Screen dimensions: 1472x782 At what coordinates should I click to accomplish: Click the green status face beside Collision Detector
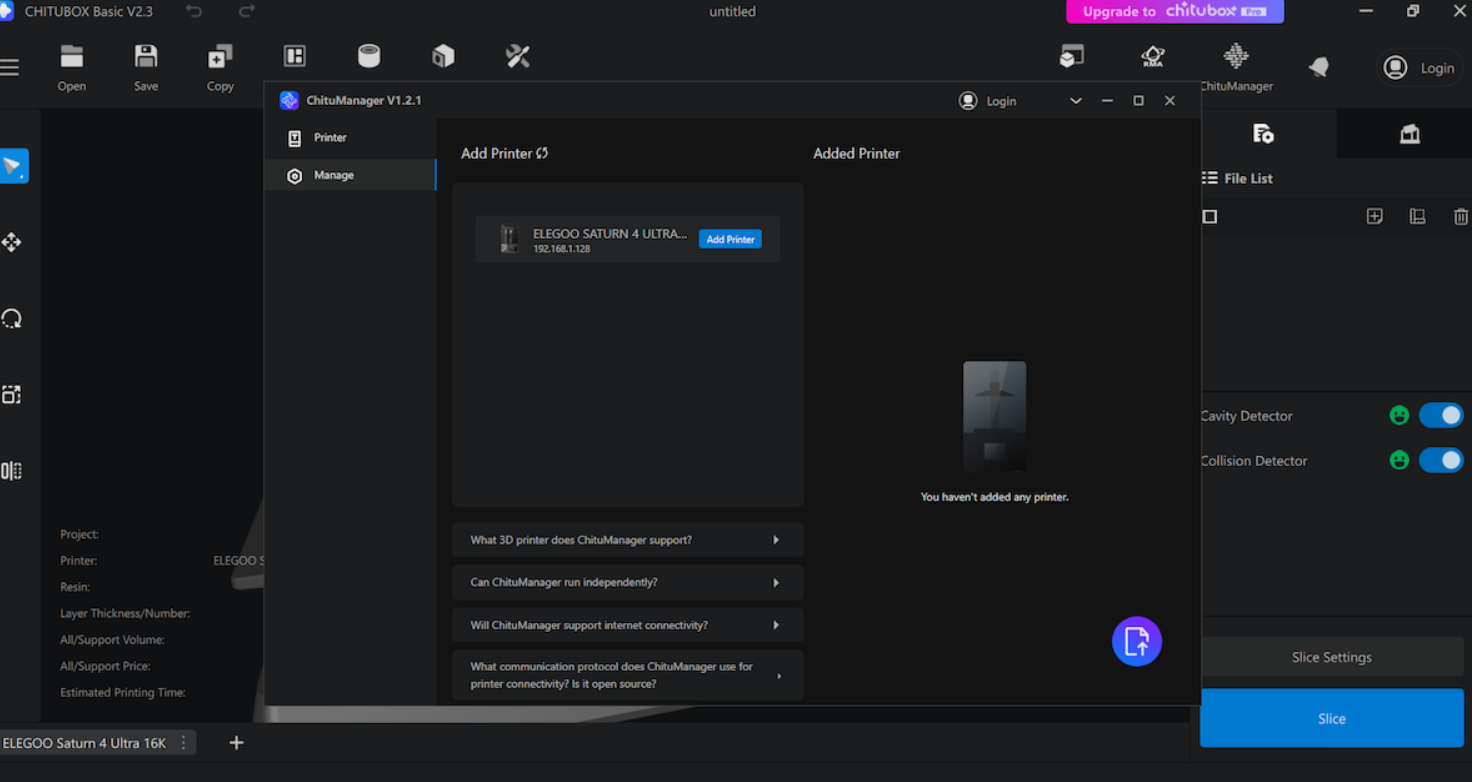pos(1399,460)
